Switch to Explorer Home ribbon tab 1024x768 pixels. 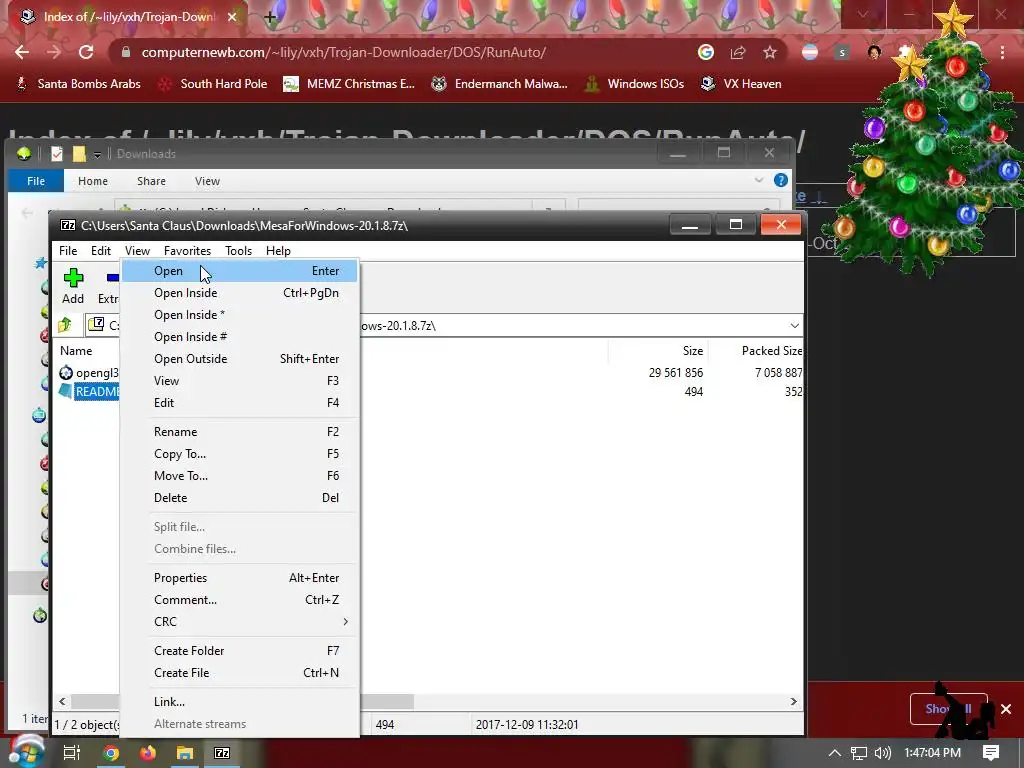tap(93, 181)
